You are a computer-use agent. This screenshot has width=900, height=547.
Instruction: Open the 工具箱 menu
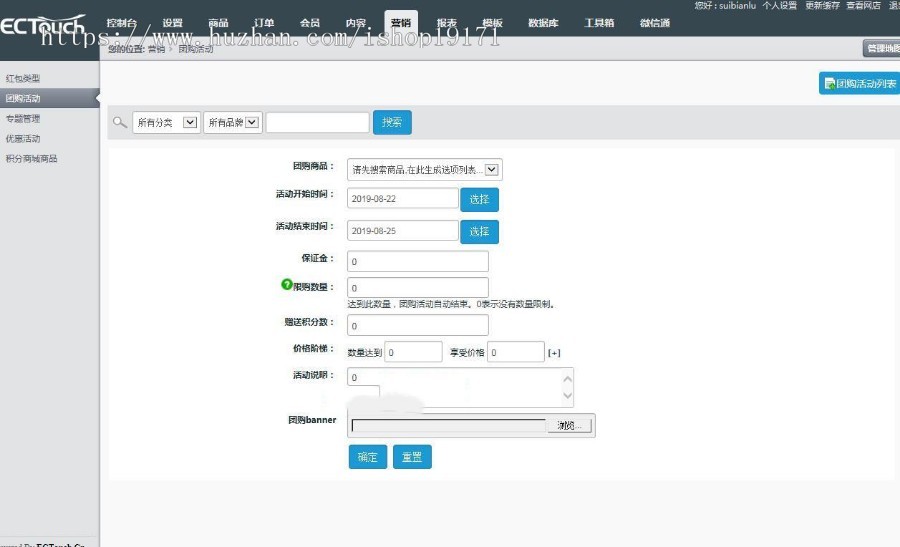pos(599,23)
